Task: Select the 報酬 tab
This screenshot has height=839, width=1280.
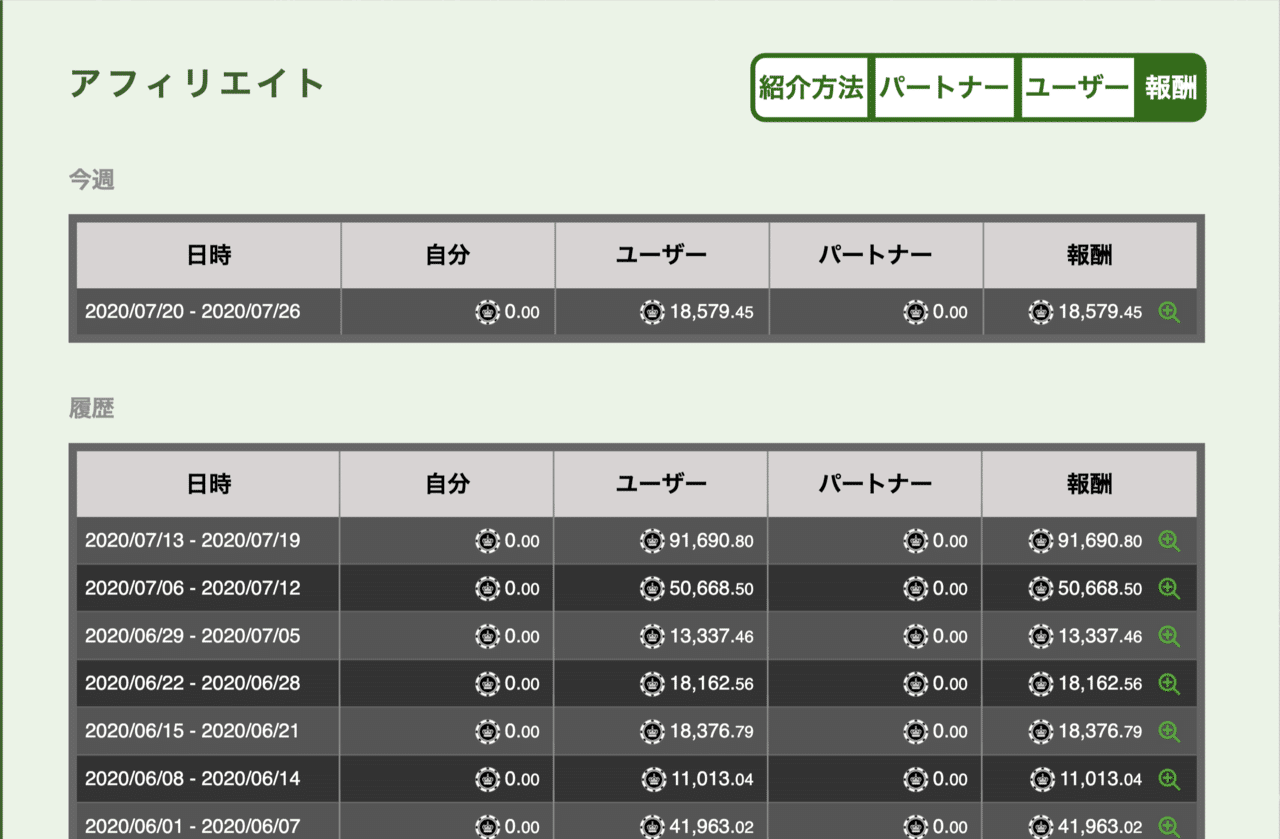Action: coord(1170,88)
